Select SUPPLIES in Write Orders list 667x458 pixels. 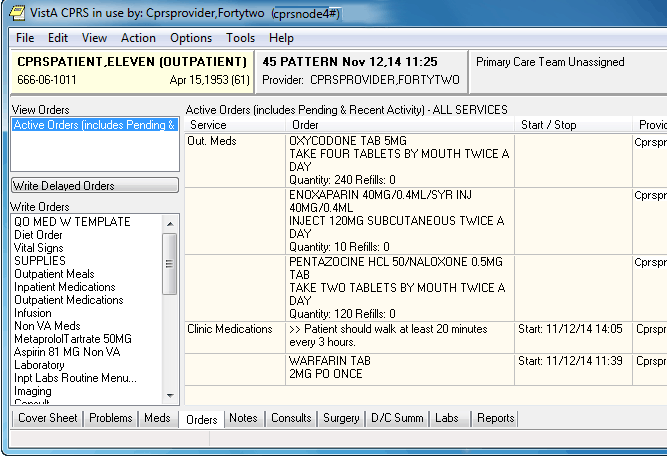pyautogui.click(x=40, y=261)
